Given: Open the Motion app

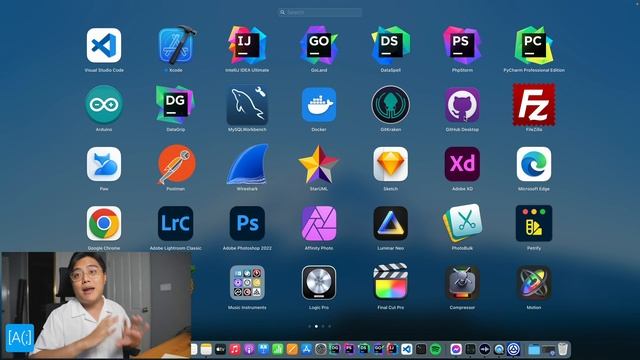Looking at the screenshot, I should click(x=534, y=282).
